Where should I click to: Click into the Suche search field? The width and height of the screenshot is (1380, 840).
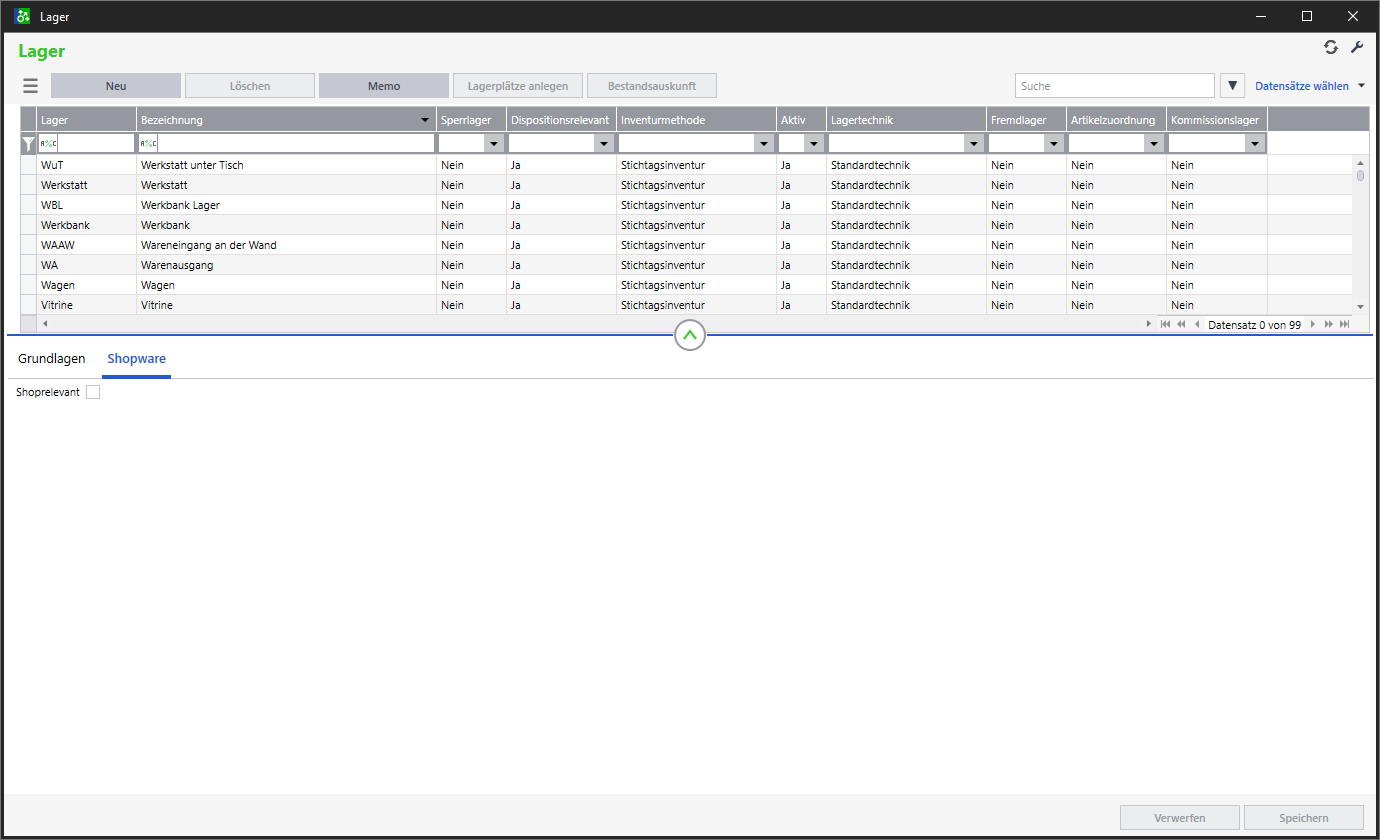tap(1114, 86)
